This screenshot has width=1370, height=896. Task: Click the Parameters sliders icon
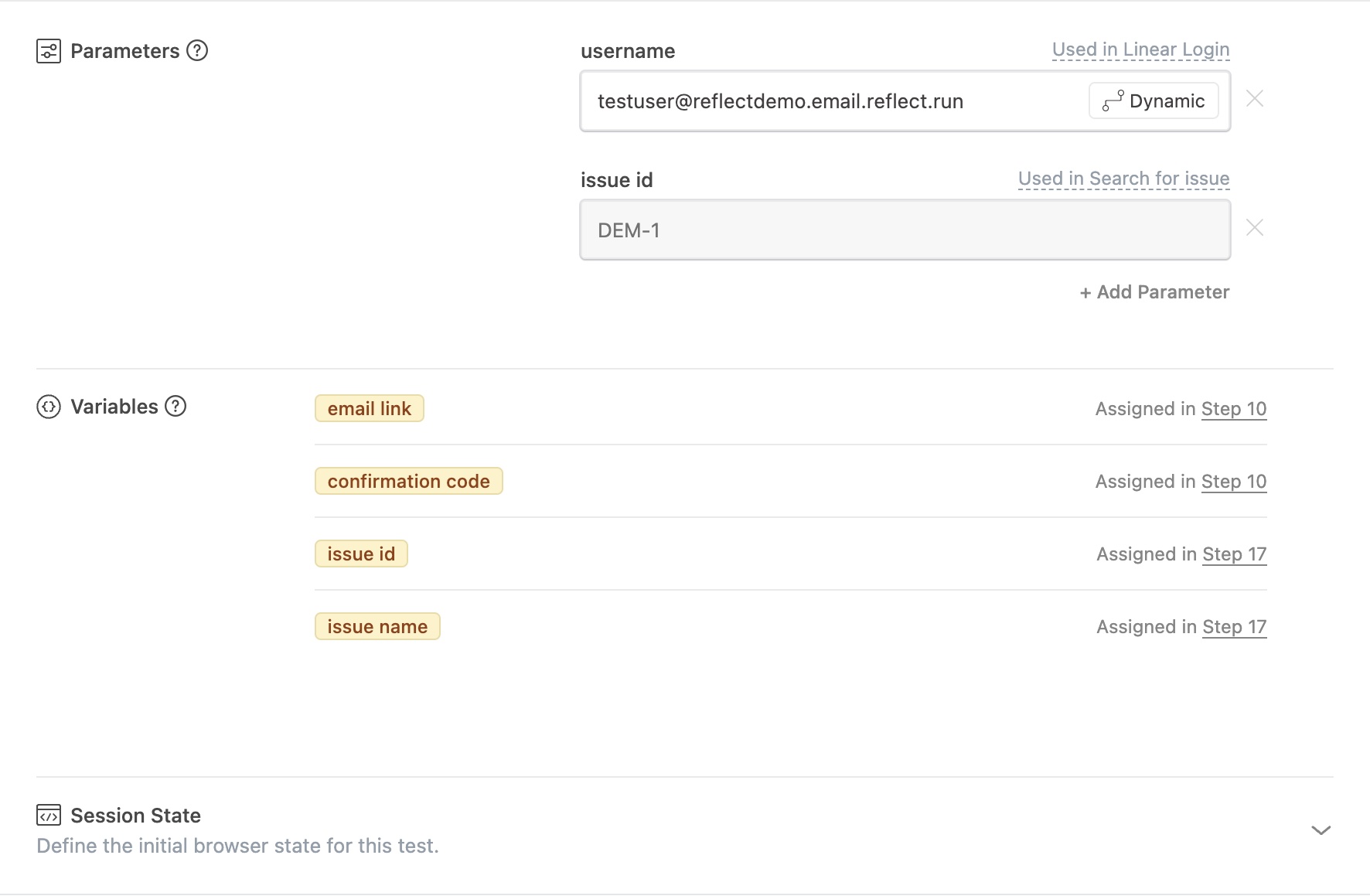pyautogui.click(x=49, y=51)
